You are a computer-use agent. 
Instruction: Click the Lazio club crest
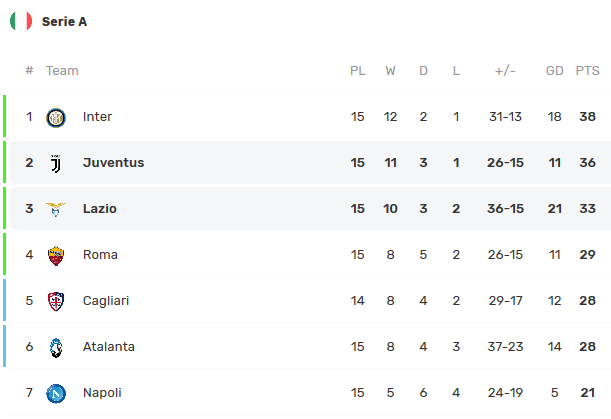click(56, 209)
